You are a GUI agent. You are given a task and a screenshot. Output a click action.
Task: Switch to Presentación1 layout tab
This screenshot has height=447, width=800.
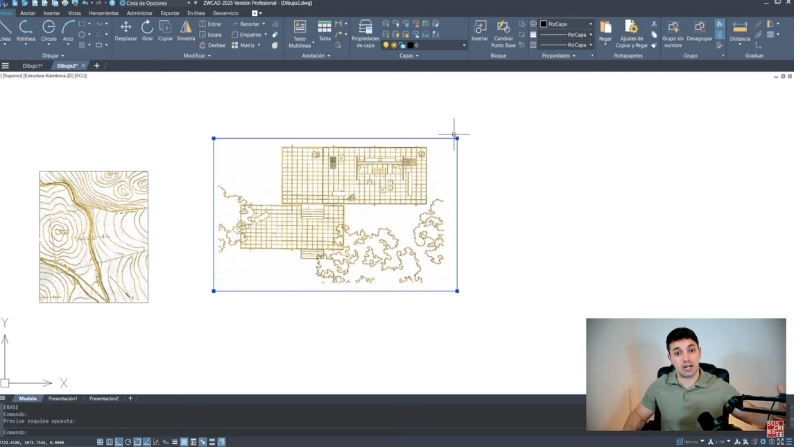62,398
